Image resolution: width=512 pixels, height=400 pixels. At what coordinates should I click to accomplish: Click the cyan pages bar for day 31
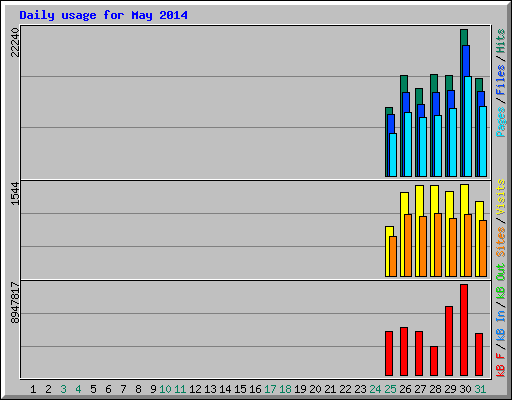pos(483,141)
